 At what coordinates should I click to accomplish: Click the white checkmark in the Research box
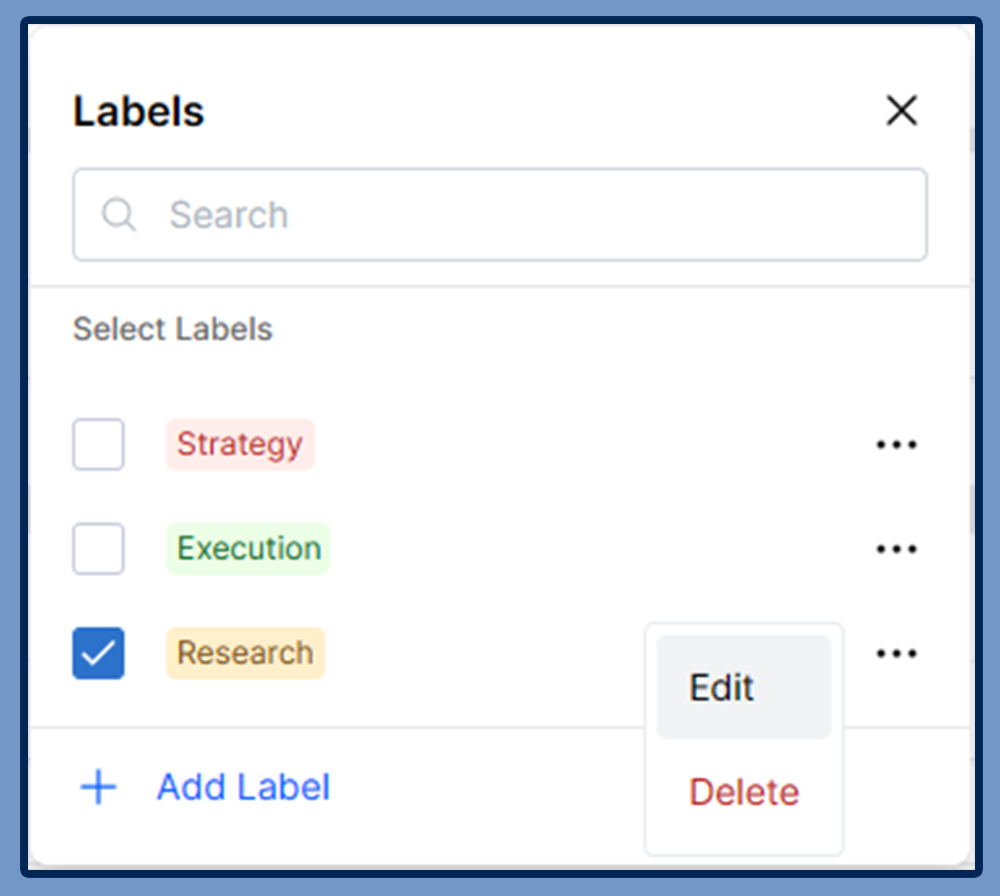click(x=98, y=654)
